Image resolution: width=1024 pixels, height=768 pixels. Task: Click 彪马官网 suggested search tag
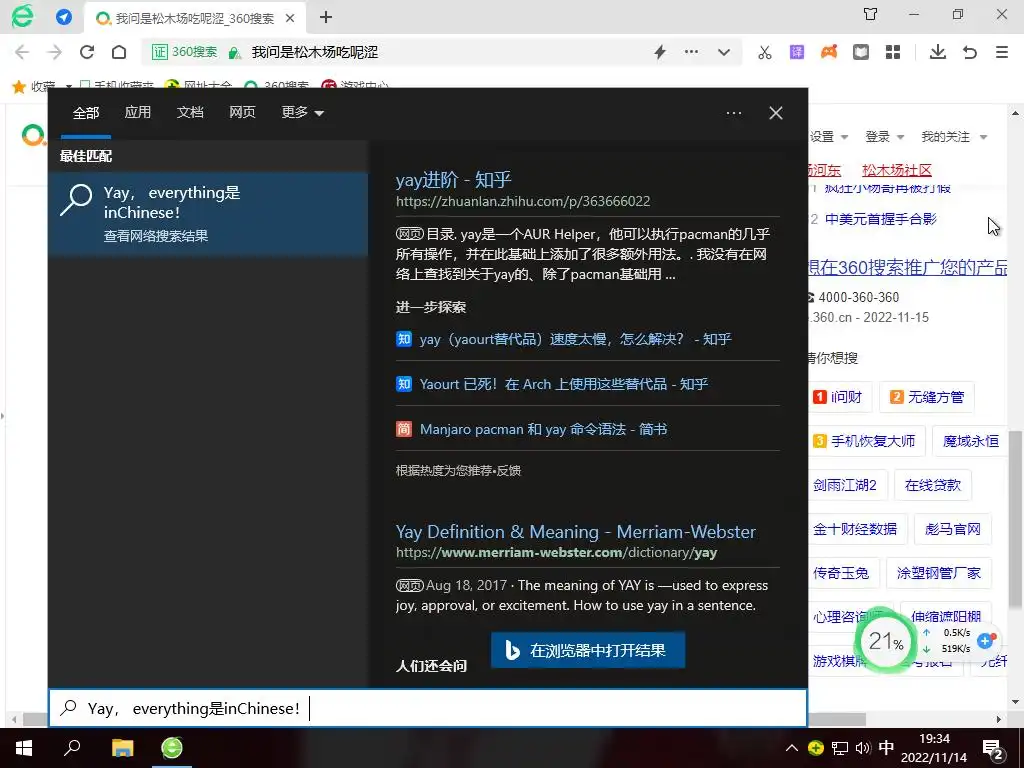coord(953,529)
